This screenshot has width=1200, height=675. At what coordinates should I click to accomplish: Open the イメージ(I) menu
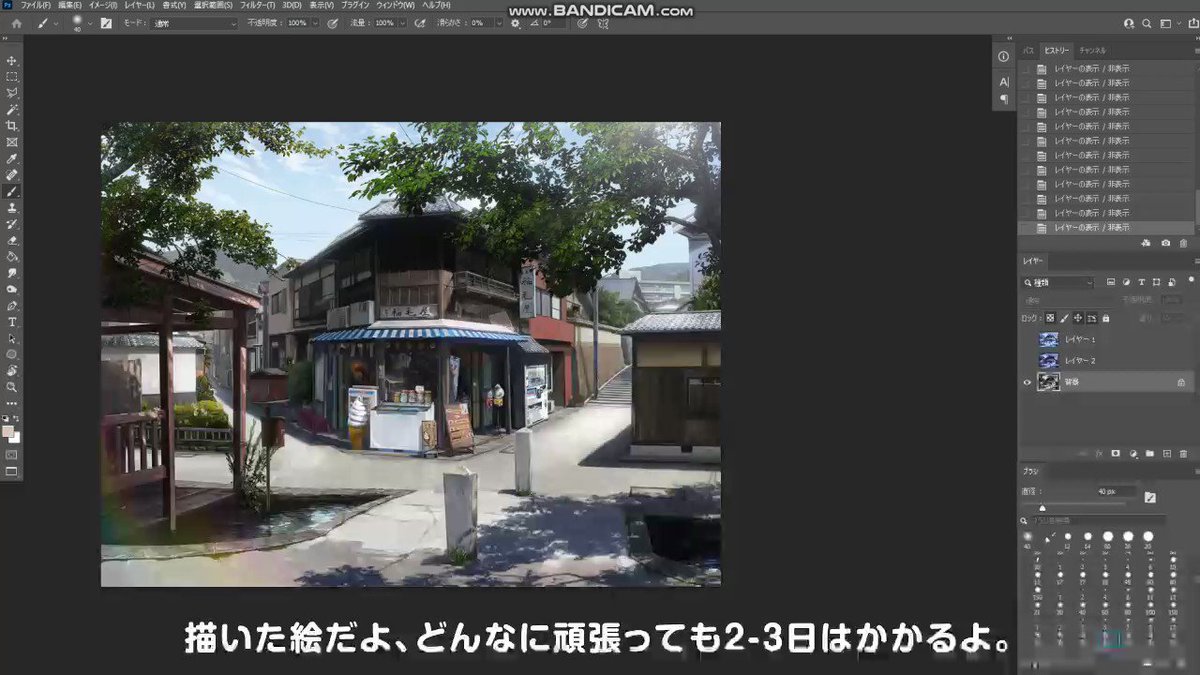(x=102, y=5)
